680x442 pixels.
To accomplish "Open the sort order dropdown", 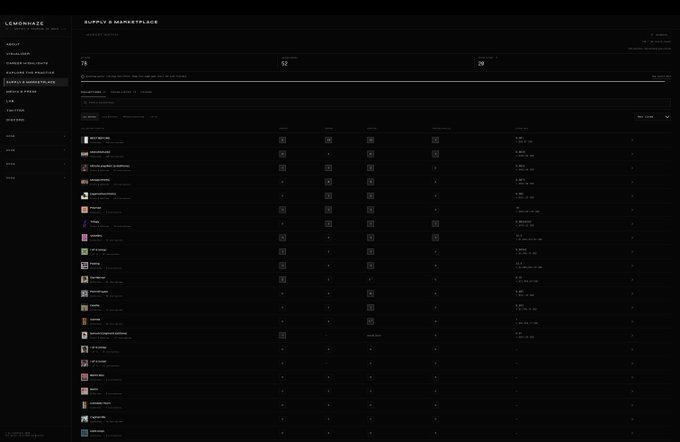I will point(653,117).
